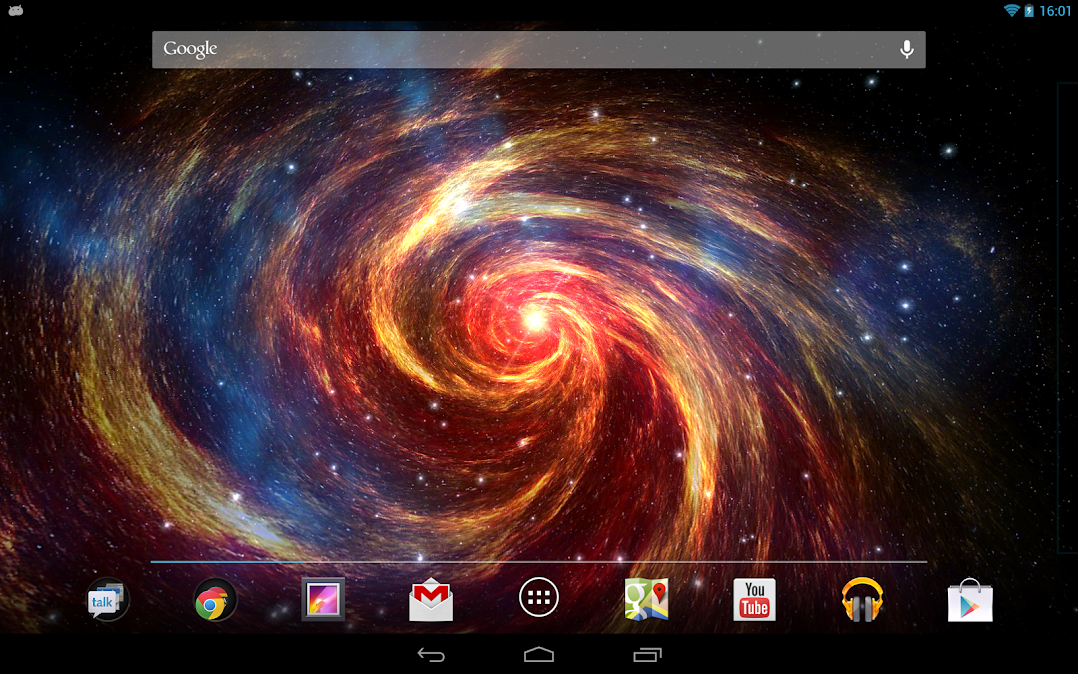Tap the battery charging indicator
This screenshot has height=674, width=1078.
click(1029, 10)
